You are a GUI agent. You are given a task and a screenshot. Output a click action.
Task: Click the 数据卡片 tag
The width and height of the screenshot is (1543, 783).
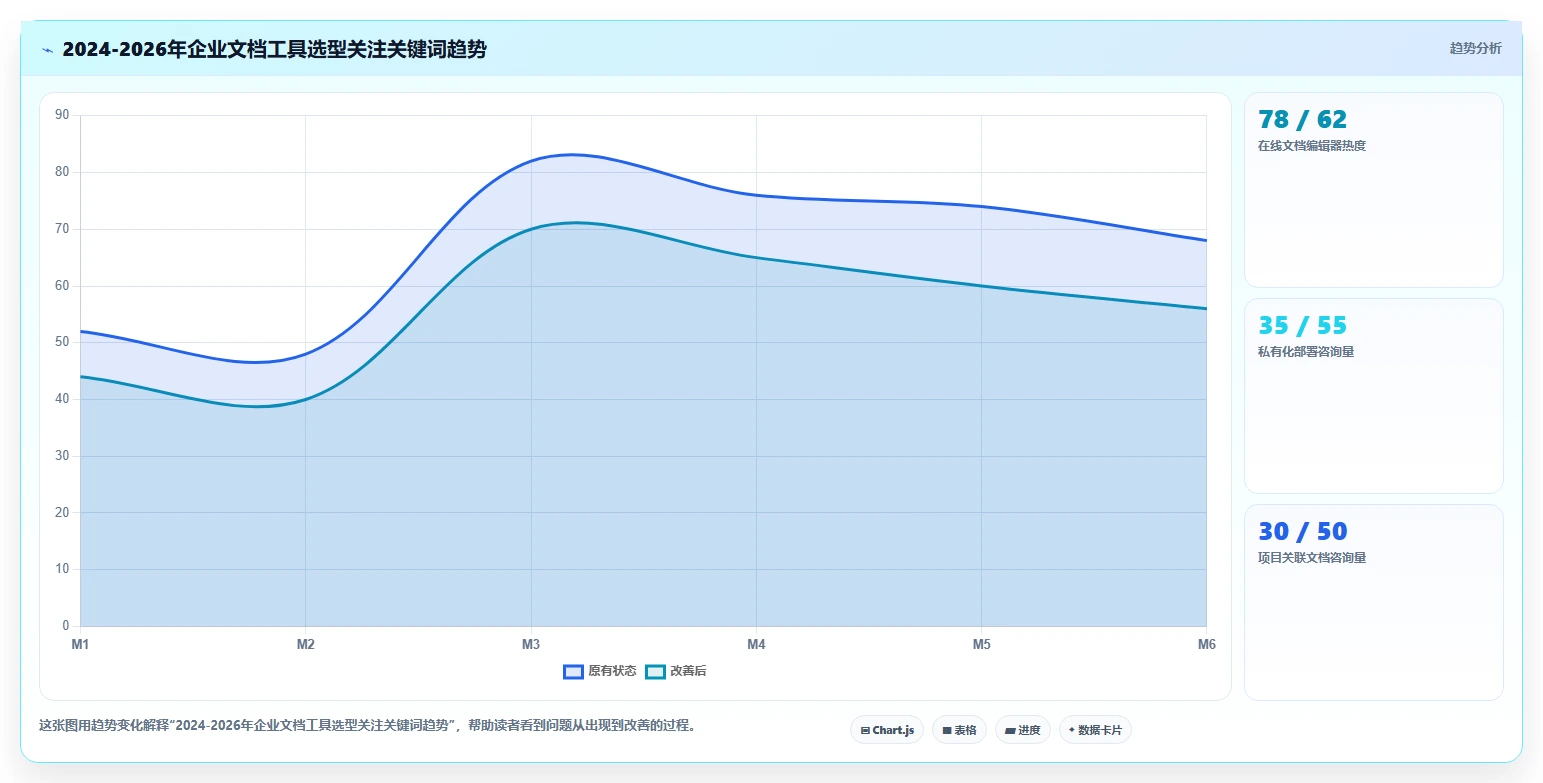tap(1095, 730)
